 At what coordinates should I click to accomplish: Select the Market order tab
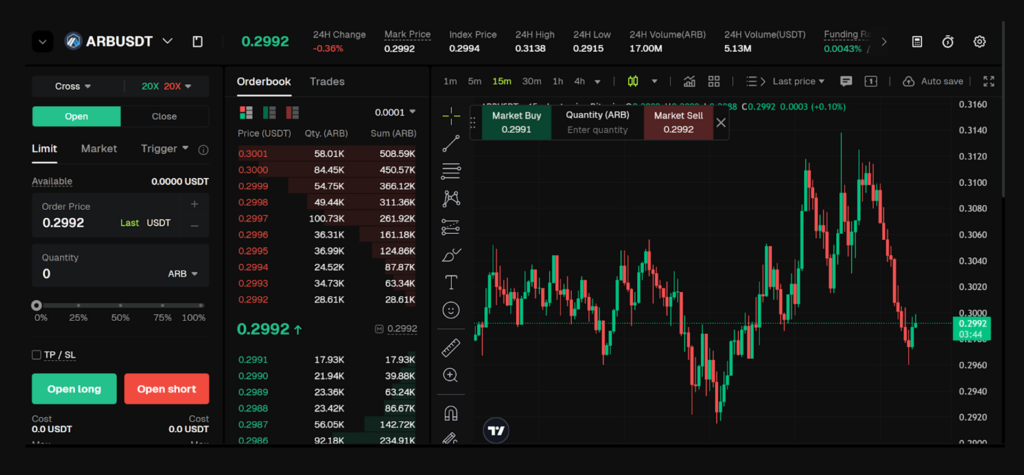[99, 148]
